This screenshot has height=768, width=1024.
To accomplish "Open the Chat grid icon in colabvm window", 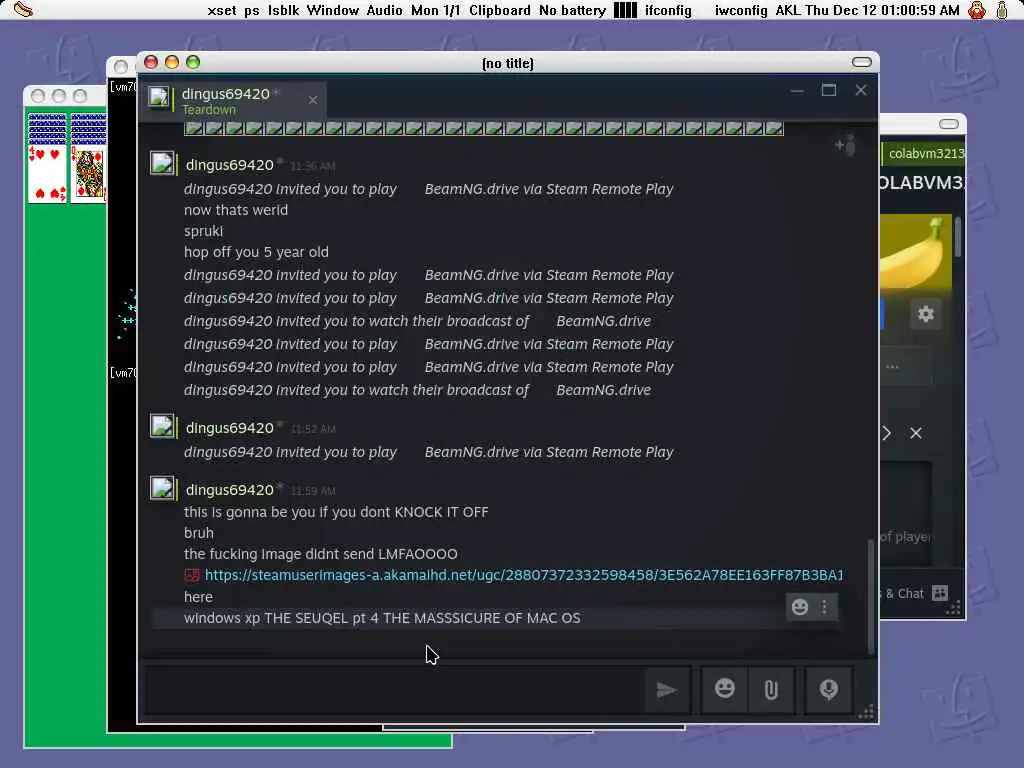I will (x=940, y=592).
